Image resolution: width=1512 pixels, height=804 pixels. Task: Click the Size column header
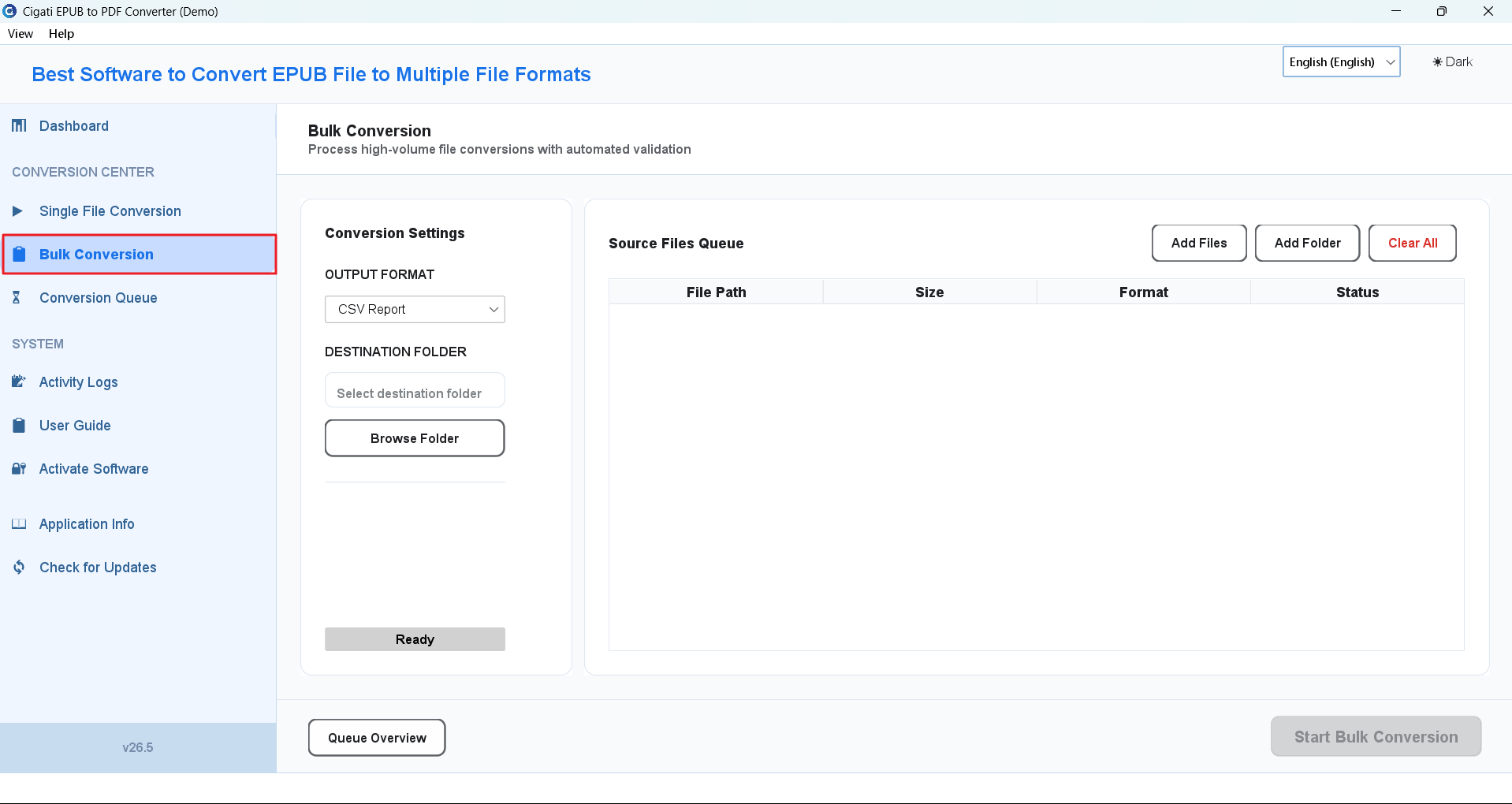tap(929, 292)
